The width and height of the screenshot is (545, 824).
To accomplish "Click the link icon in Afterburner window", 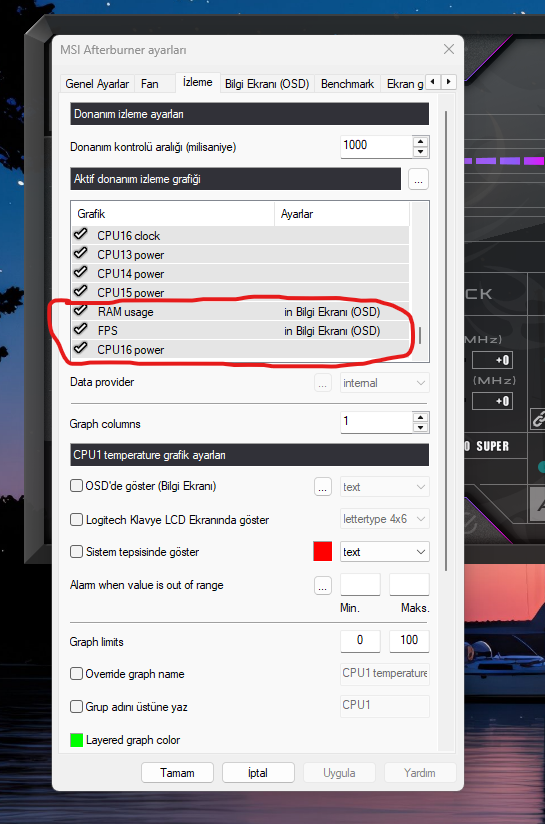I will pyautogui.click(x=538, y=419).
